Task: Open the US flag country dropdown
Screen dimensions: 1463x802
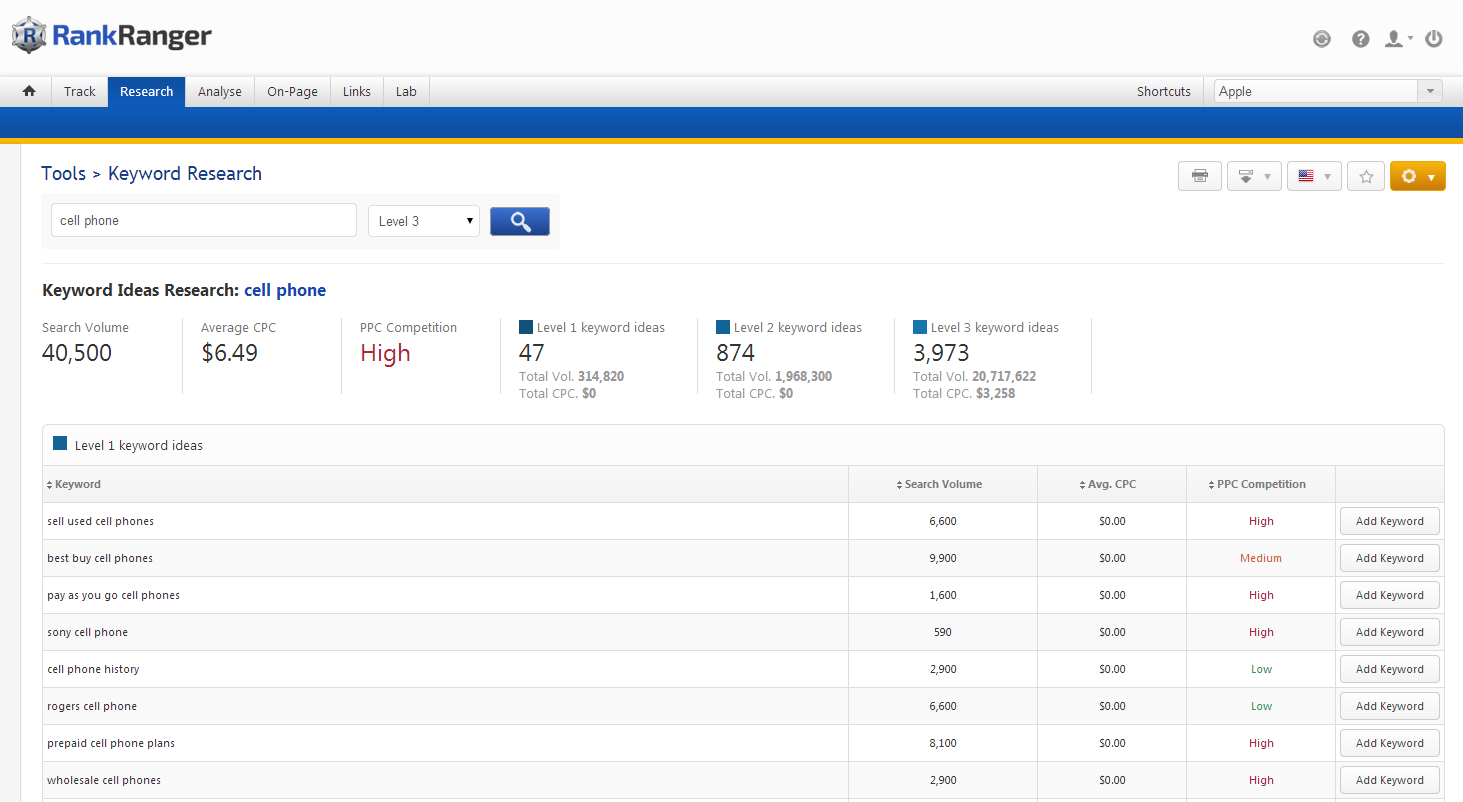Action: [1314, 176]
